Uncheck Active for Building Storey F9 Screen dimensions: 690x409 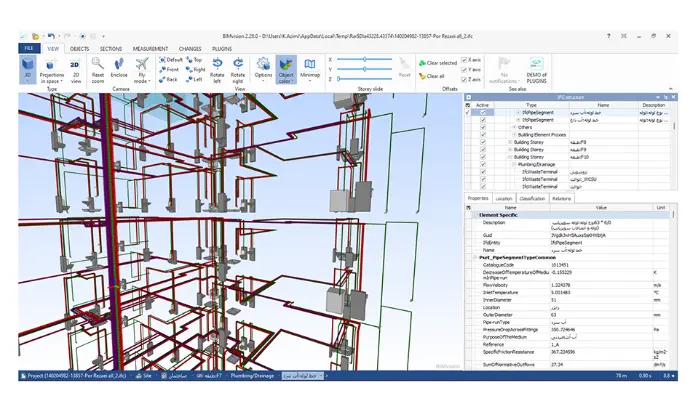[483, 150]
